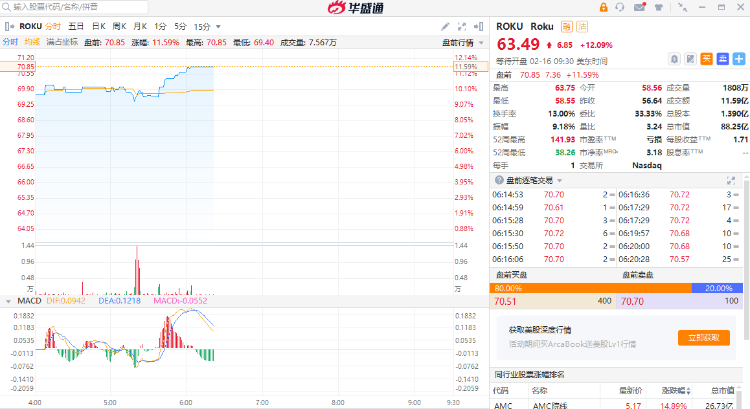
Task: Click the search magnifier icon
Action: 6,7
